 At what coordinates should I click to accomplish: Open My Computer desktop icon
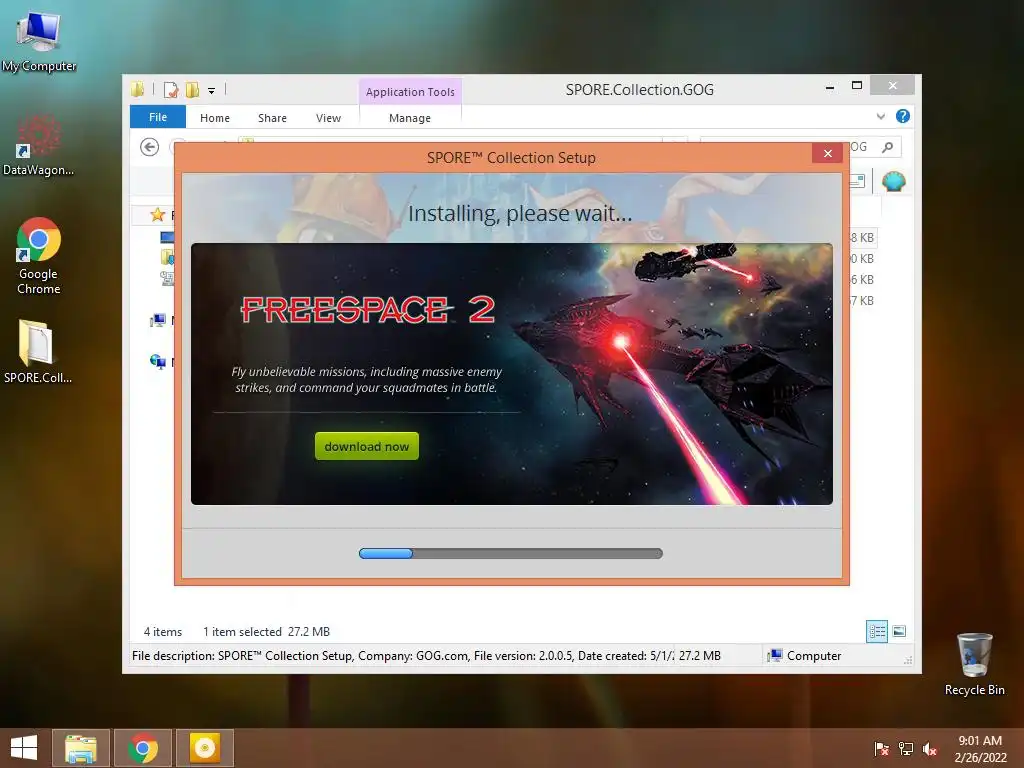click(39, 41)
